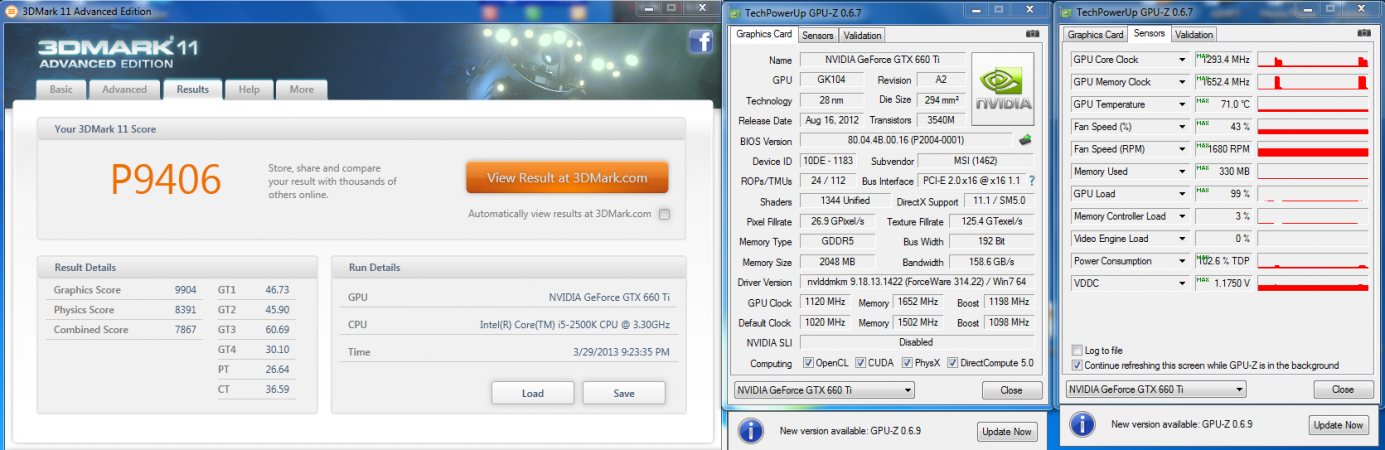The width and height of the screenshot is (1385, 450).
Task: Open the GPU selector in the Sensors GPU-Z window
Action: click(1156, 389)
